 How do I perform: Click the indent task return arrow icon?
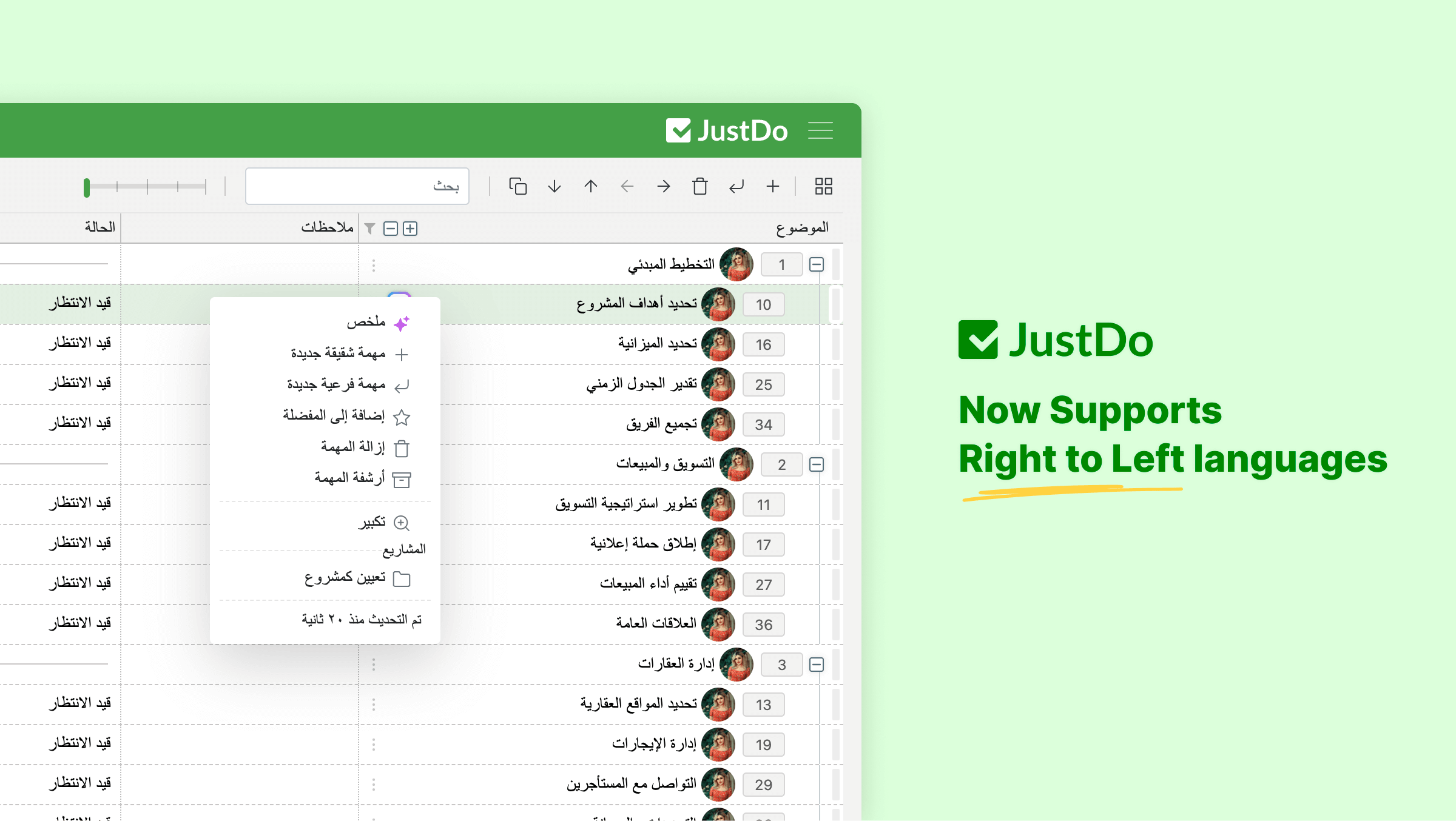coord(735,187)
